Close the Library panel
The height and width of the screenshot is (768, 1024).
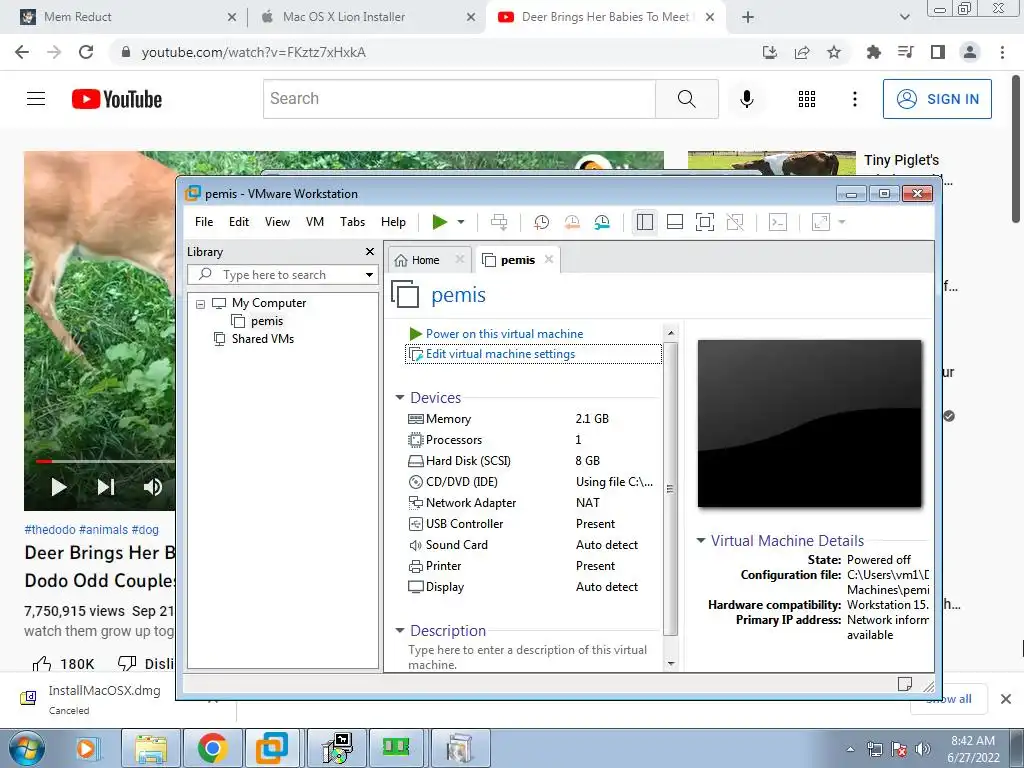(x=370, y=251)
